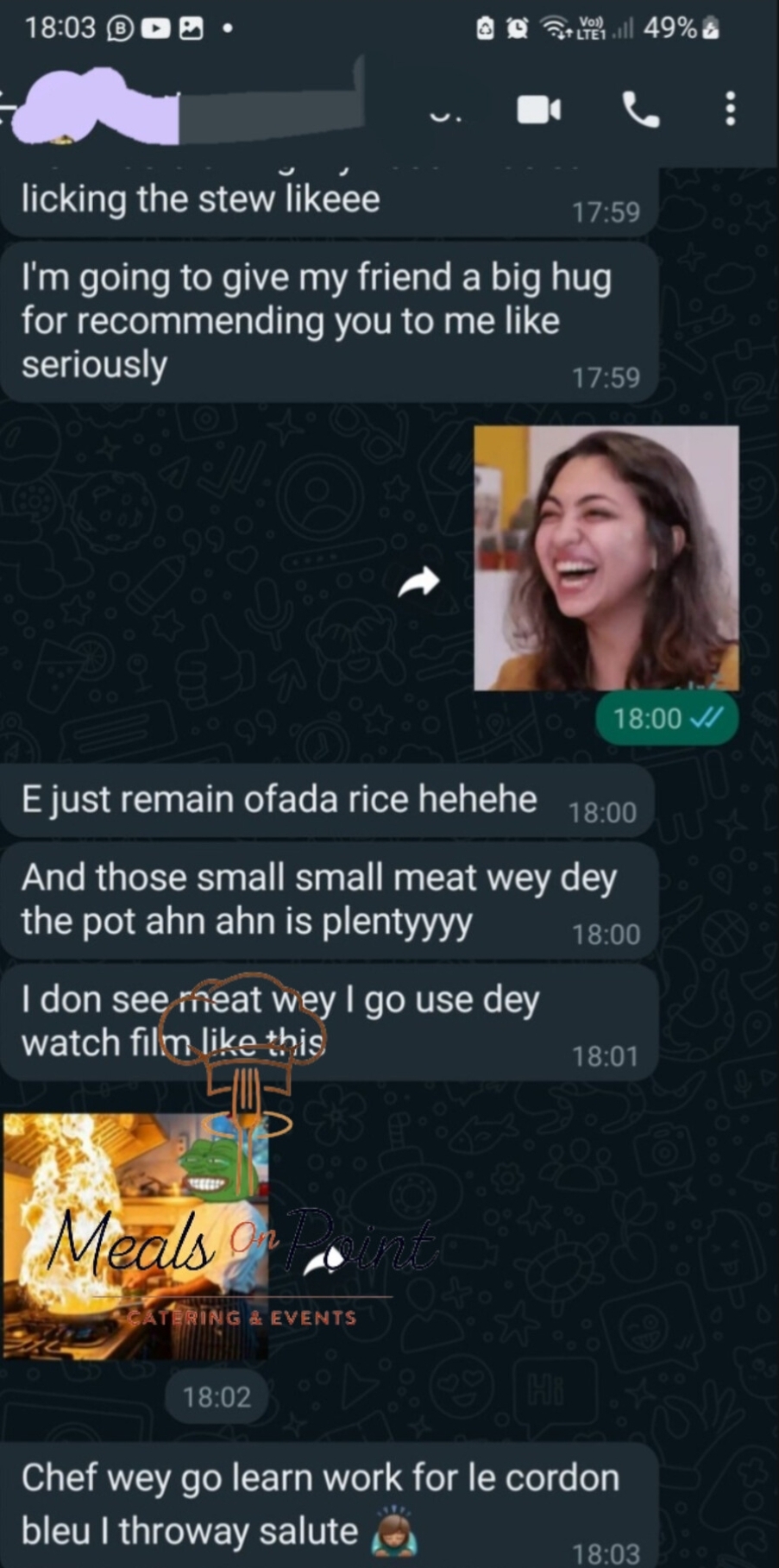Tap the Wi-Fi signal icon in status bar
Image resolution: width=779 pixels, height=1568 pixels.
click(553, 28)
